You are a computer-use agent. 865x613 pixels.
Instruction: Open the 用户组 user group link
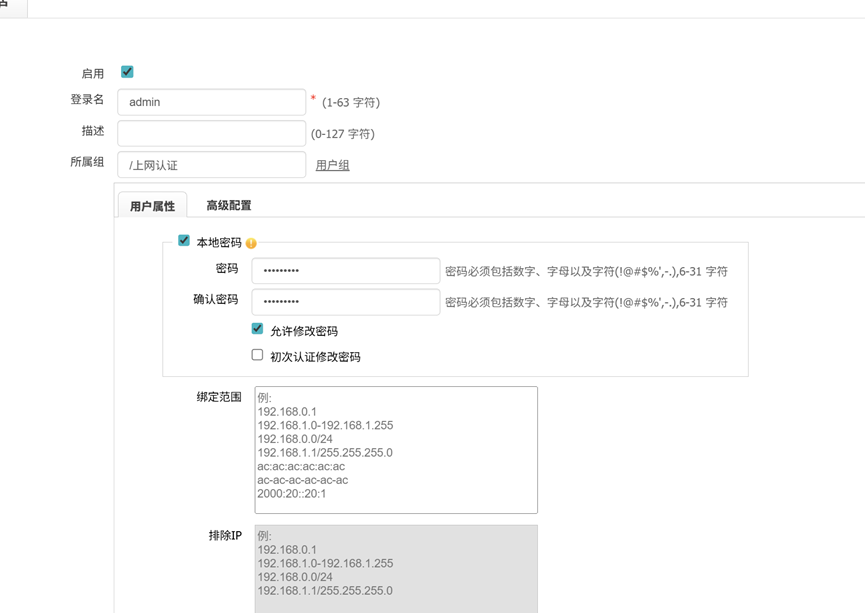(332, 165)
